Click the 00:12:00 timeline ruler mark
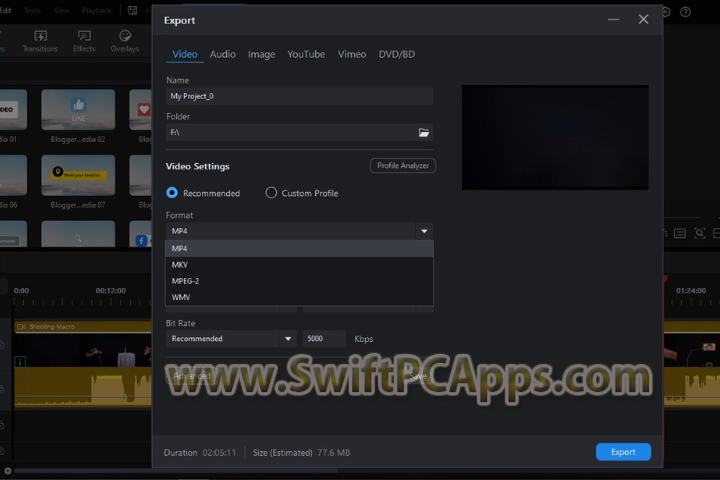The height and width of the screenshot is (480, 720). pos(111,291)
